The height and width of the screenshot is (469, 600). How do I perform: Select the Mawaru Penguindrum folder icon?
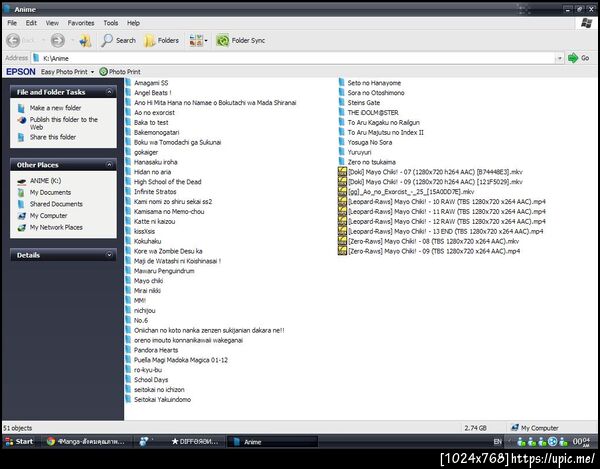[x=128, y=271]
